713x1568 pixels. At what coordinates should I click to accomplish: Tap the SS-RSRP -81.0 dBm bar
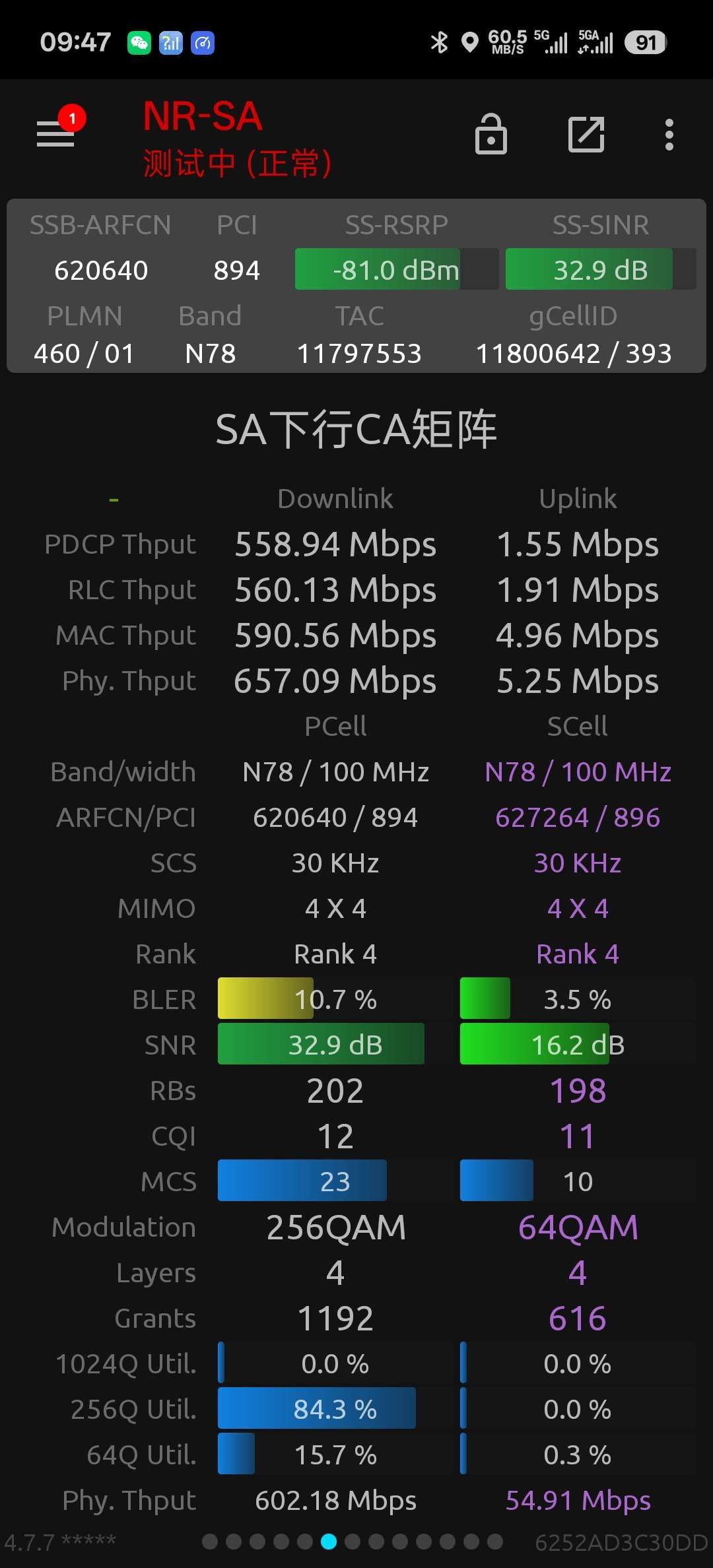(x=397, y=269)
